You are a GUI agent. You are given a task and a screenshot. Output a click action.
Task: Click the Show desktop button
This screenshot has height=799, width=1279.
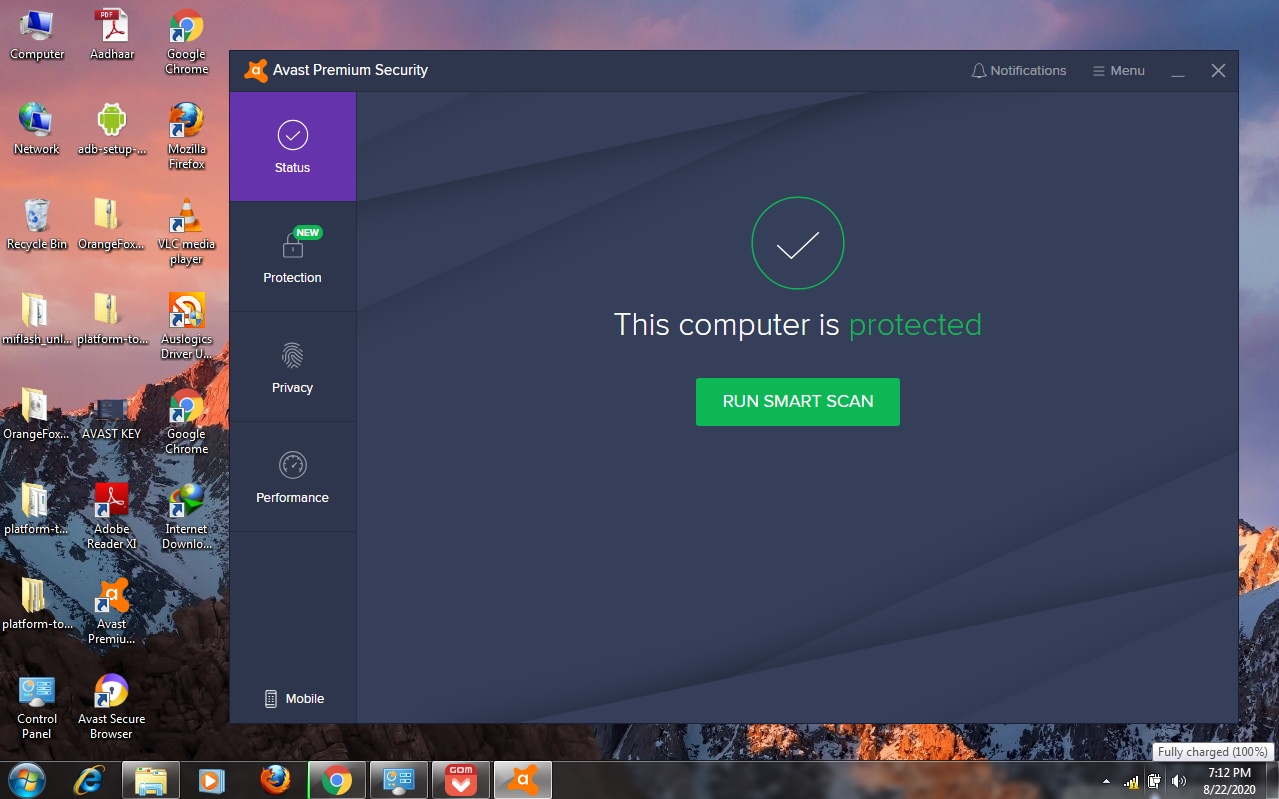coord(1271,781)
